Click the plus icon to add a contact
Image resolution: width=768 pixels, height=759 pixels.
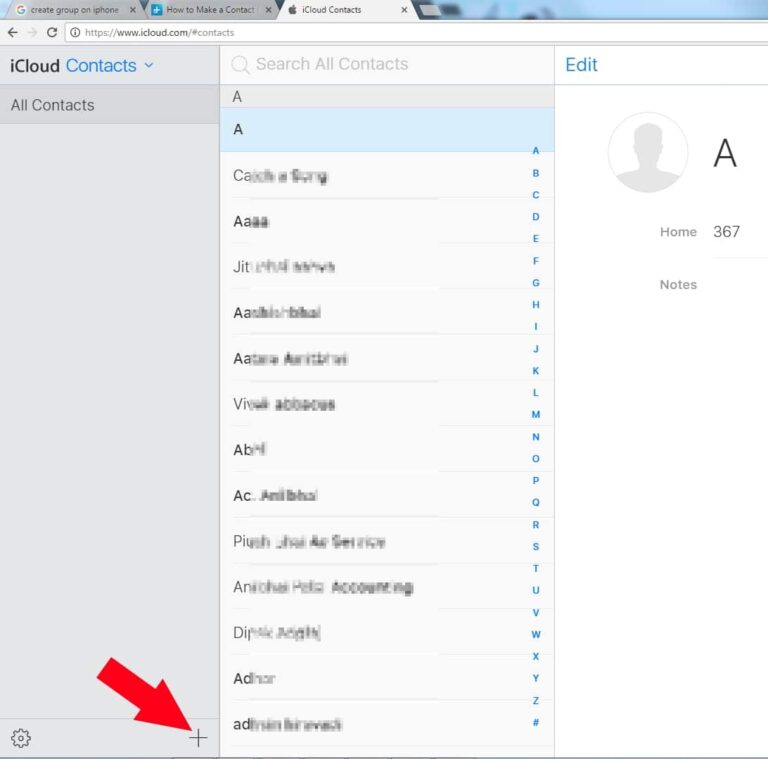point(198,737)
